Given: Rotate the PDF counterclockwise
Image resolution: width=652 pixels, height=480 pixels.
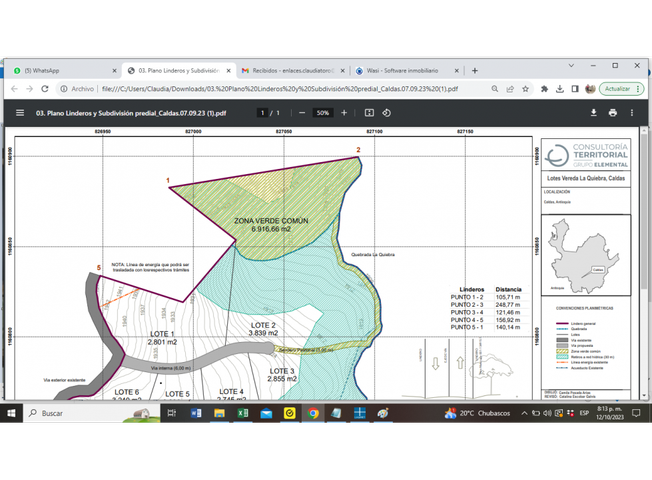Looking at the screenshot, I should (x=386, y=113).
